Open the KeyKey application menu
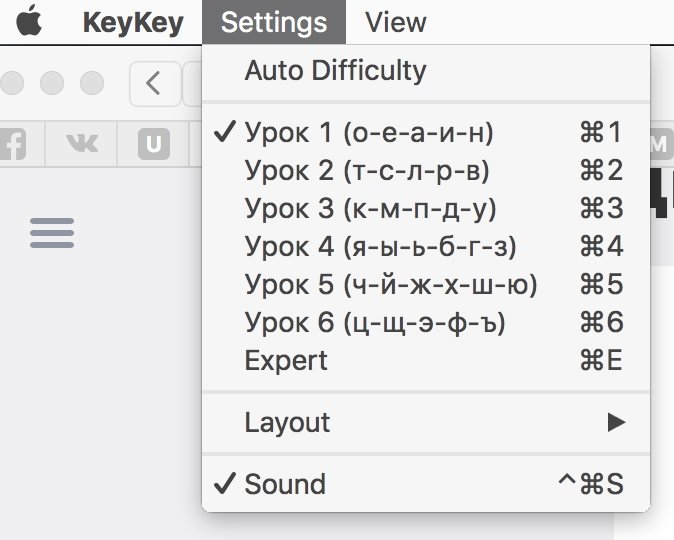The image size is (674, 540). pyautogui.click(x=133, y=22)
